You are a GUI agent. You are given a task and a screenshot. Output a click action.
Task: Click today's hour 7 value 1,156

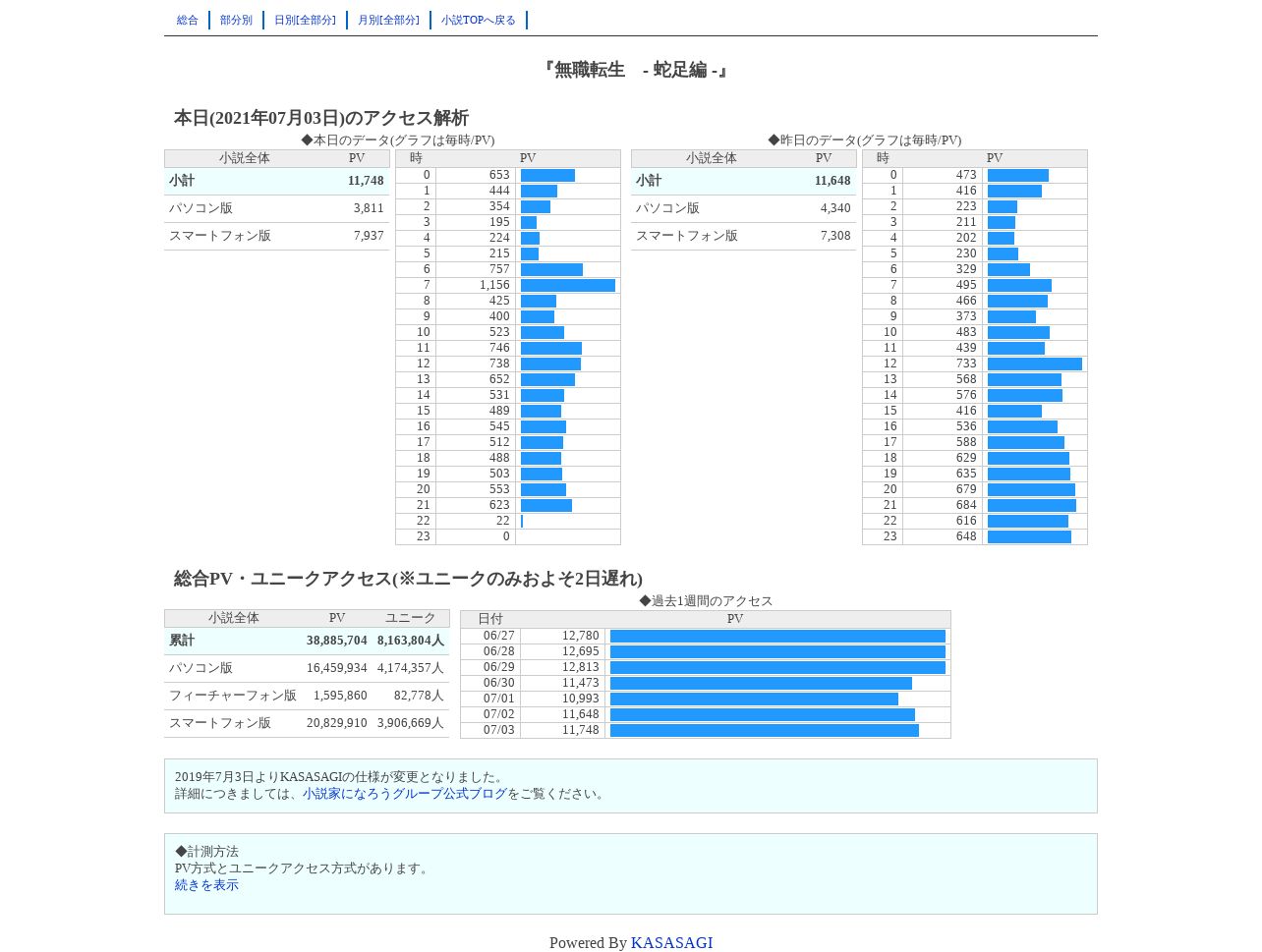click(494, 285)
